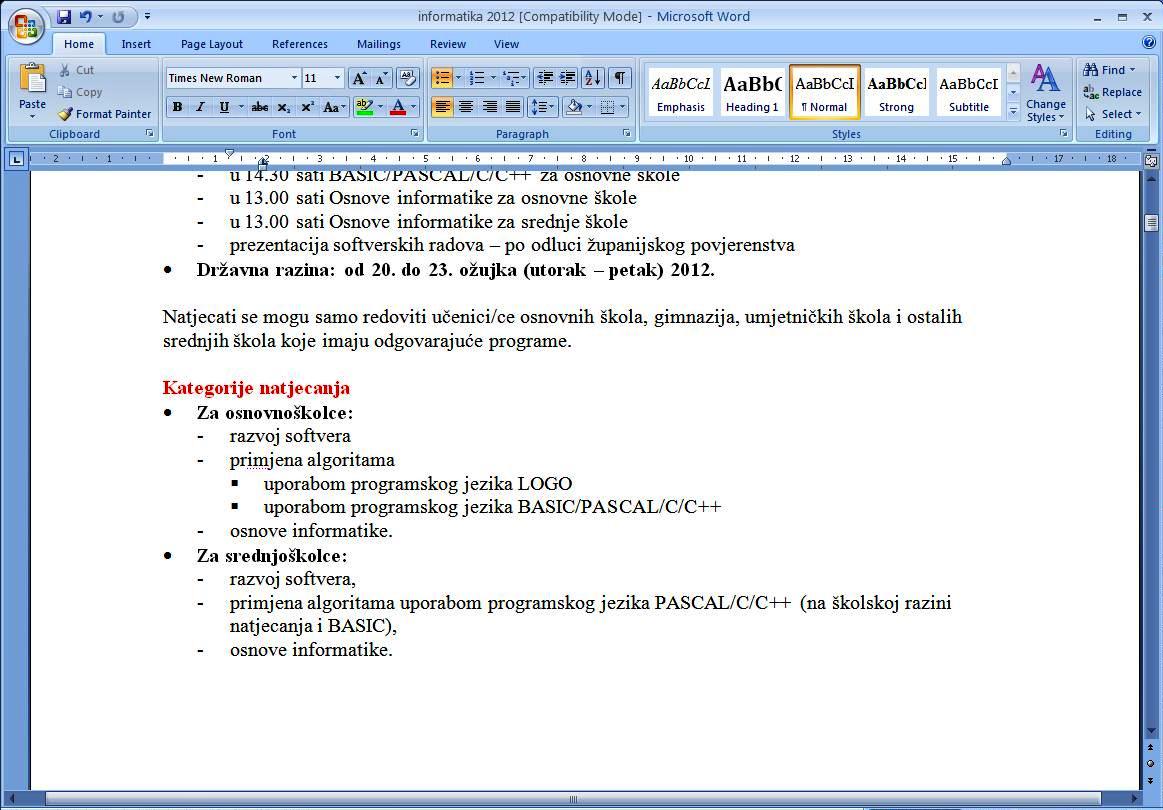Viewport: 1163px width, 810px height.
Task: Toggle the ruler with the View Ruler button
Action: pyautogui.click(x=1151, y=159)
